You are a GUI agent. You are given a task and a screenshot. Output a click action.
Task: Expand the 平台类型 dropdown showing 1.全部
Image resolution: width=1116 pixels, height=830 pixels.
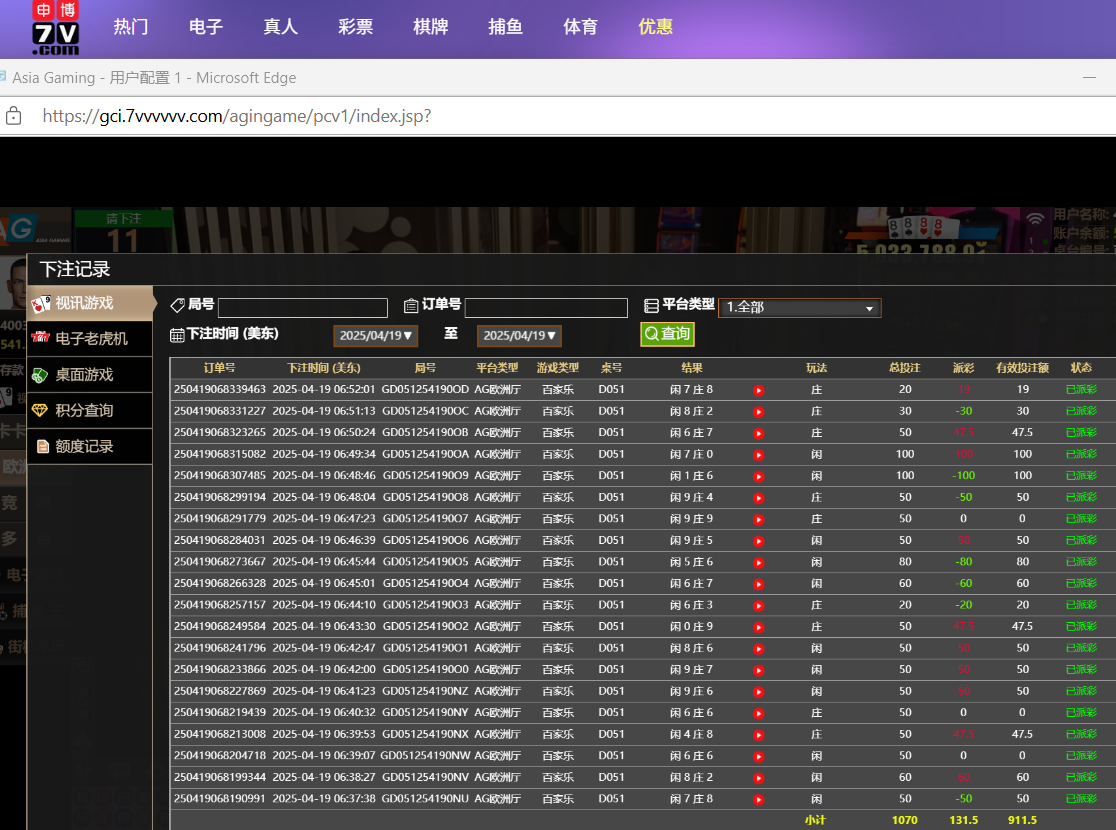coord(799,308)
